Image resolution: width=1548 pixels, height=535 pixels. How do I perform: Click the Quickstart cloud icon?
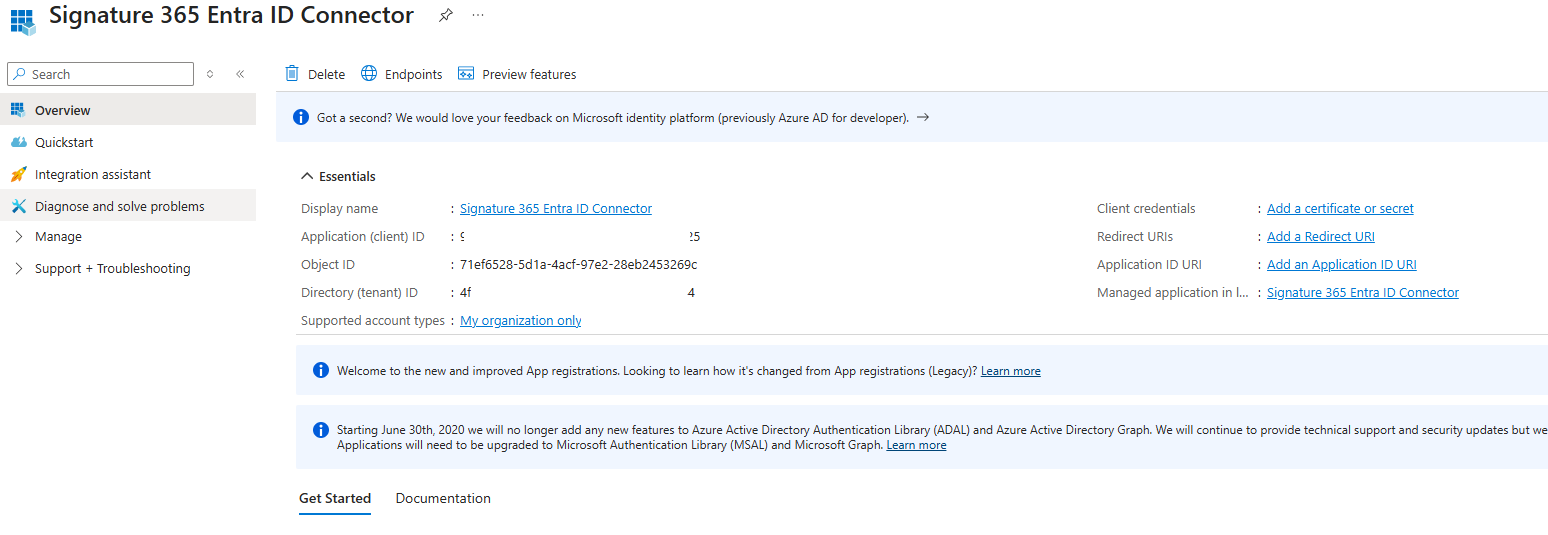(18, 142)
